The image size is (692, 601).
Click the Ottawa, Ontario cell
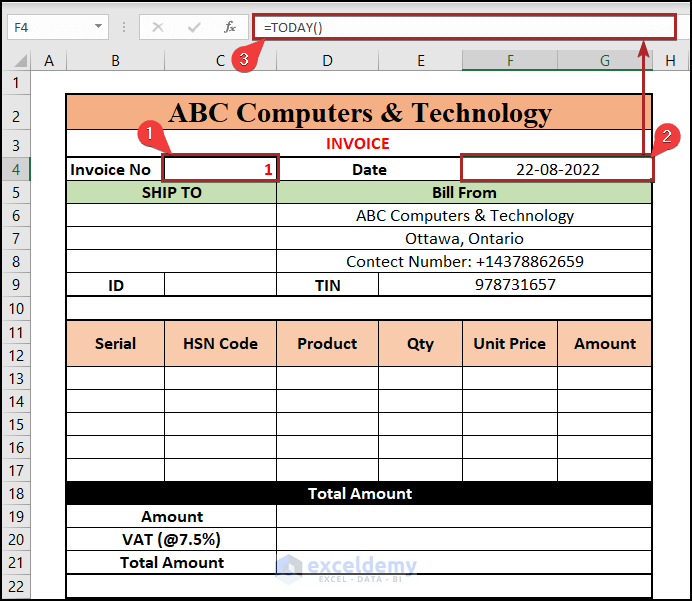(x=464, y=238)
